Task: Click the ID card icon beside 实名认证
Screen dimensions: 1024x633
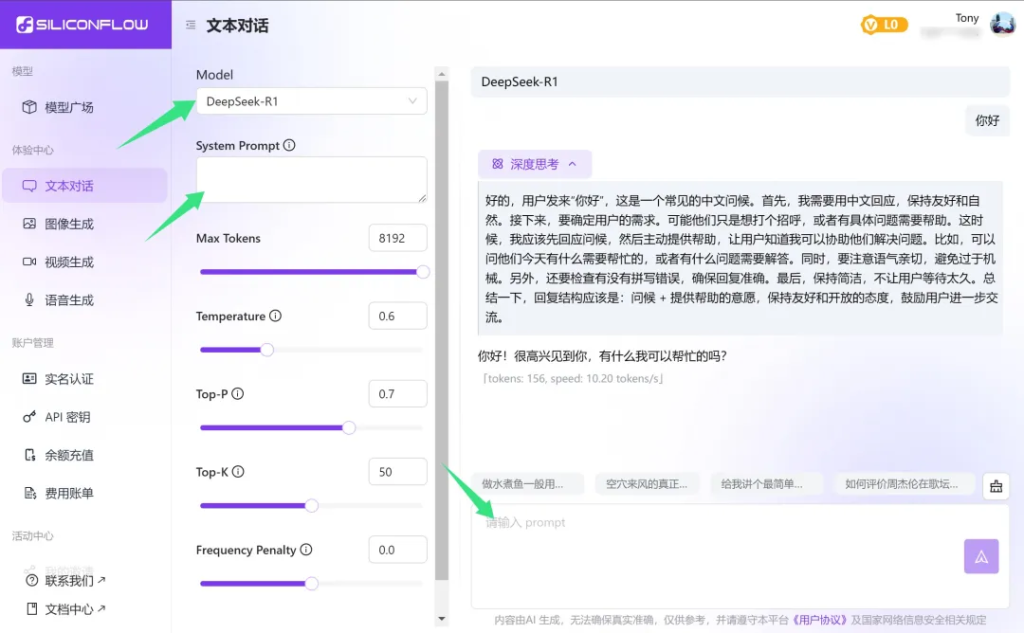Action: (29, 378)
